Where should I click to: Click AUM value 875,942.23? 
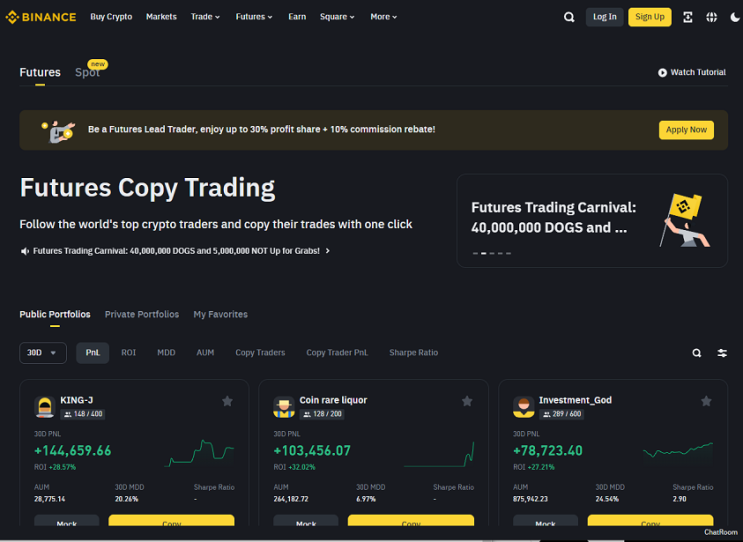pyautogui.click(x=530, y=499)
